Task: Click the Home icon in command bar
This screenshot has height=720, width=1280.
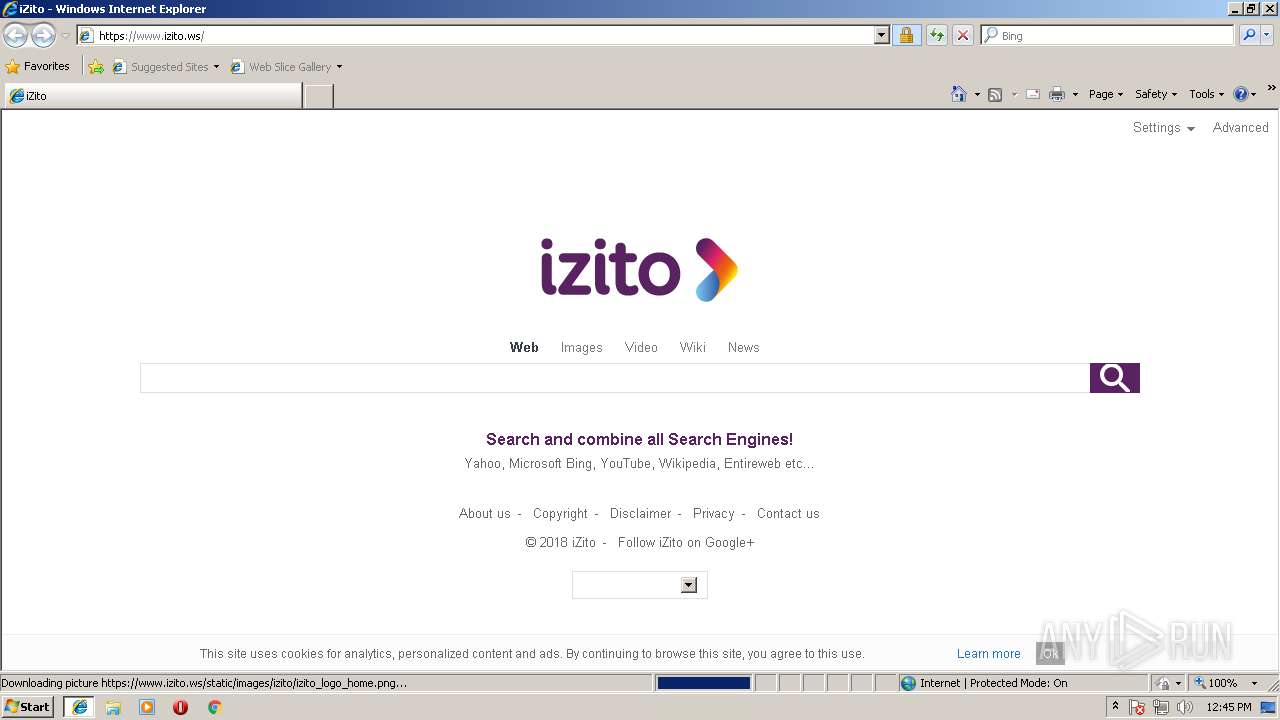Action: coord(958,94)
